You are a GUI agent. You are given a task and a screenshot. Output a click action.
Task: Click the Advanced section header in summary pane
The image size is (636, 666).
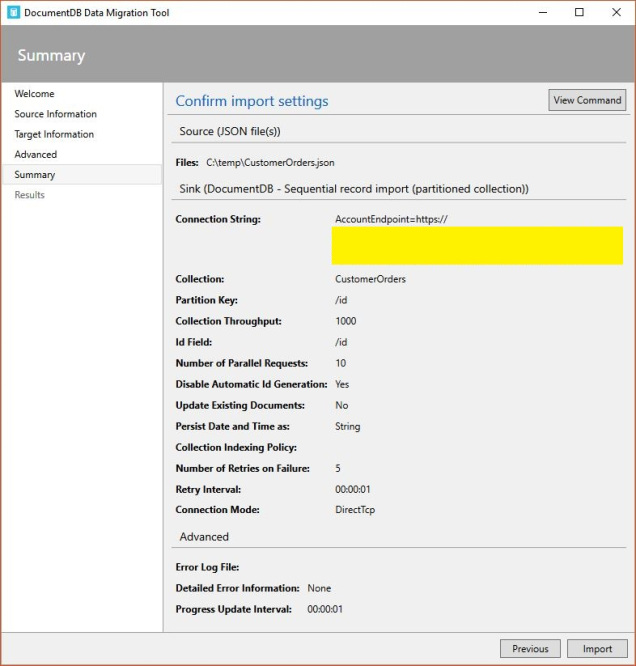tap(204, 537)
